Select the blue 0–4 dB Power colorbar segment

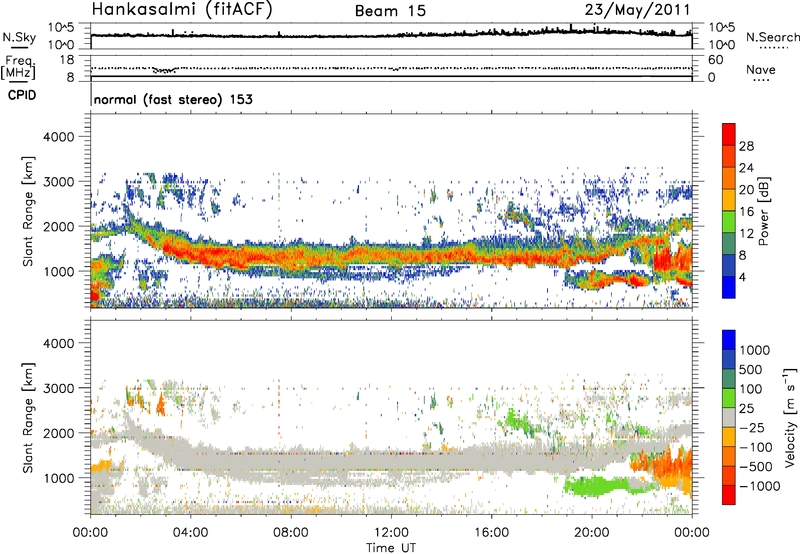pos(729,287)
